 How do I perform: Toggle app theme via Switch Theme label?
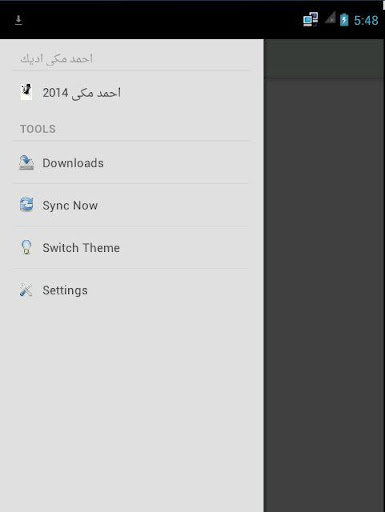81,248
